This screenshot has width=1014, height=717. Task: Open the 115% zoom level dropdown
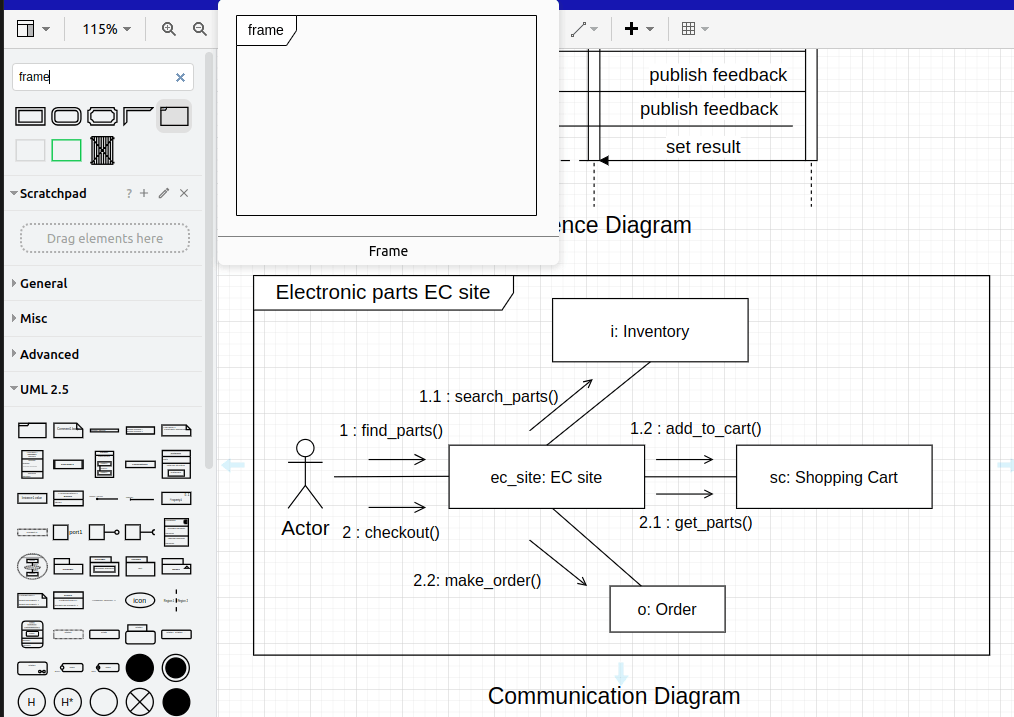tap(107, 29)
